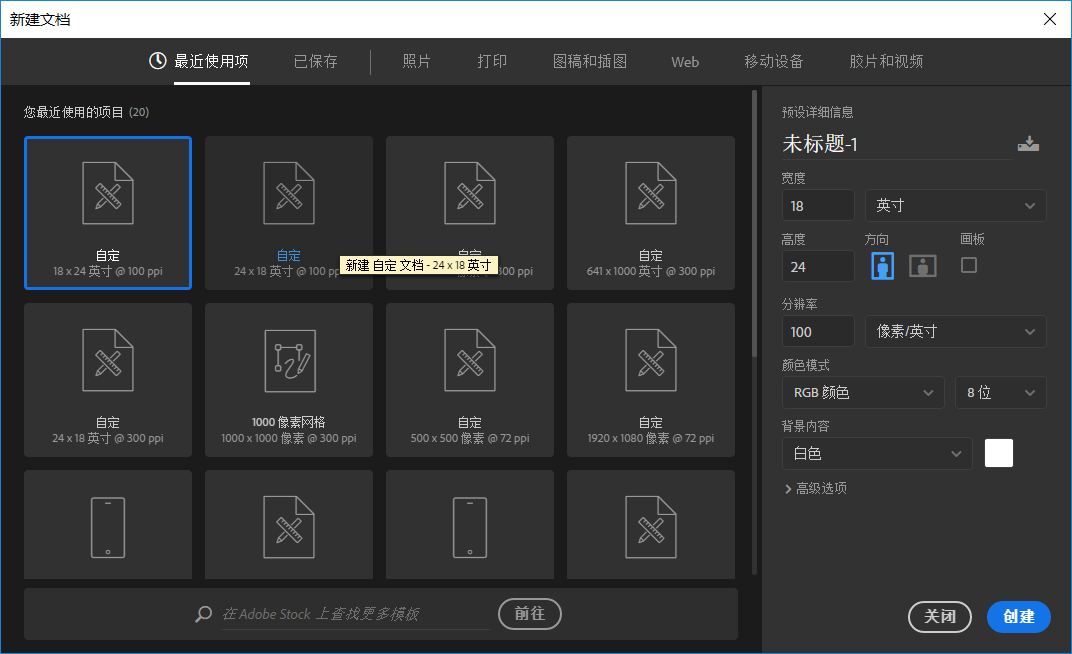The height and width of the screenshot is (654, 1072).
Task: Enable the 画板 checkbox
Action: point(969,265)
